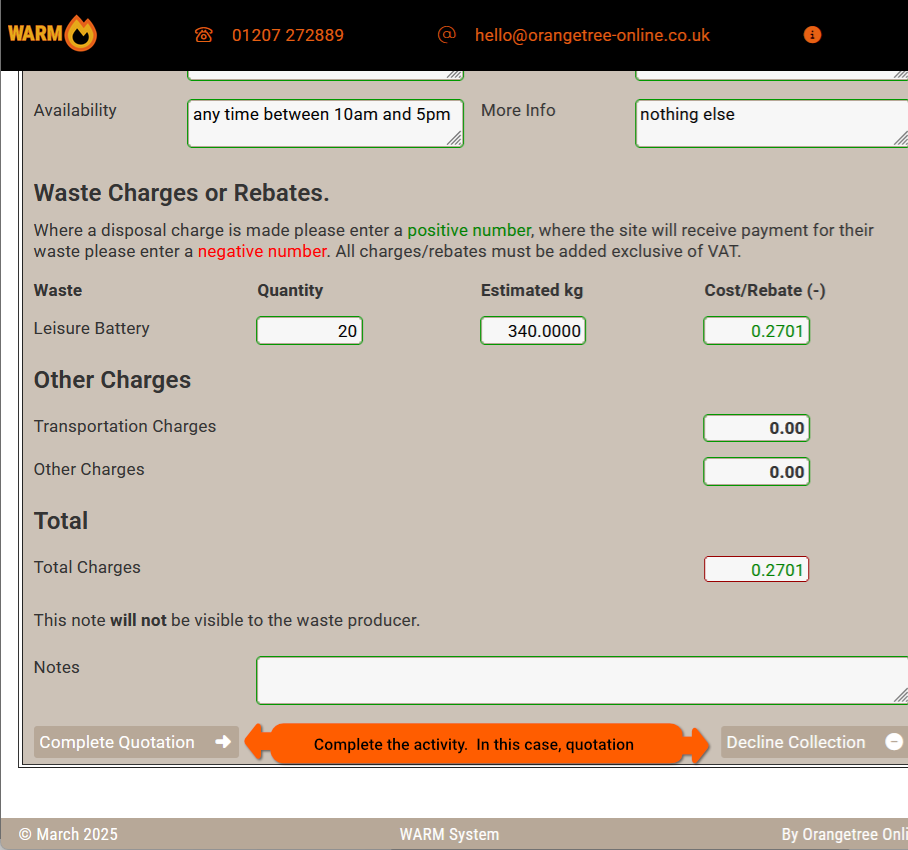Click the phone number 01207 272889
This screenshot has width=908, height=850.
coord(288,35)
